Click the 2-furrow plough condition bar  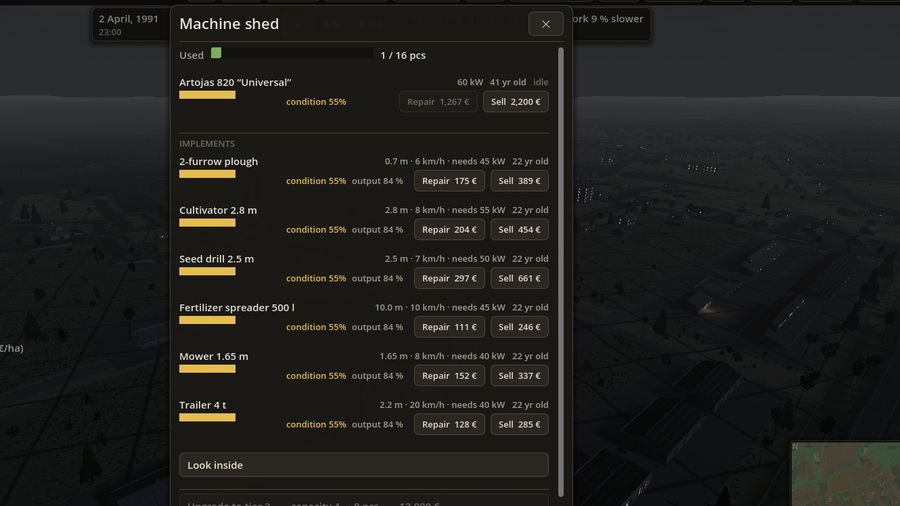point(207,174)
